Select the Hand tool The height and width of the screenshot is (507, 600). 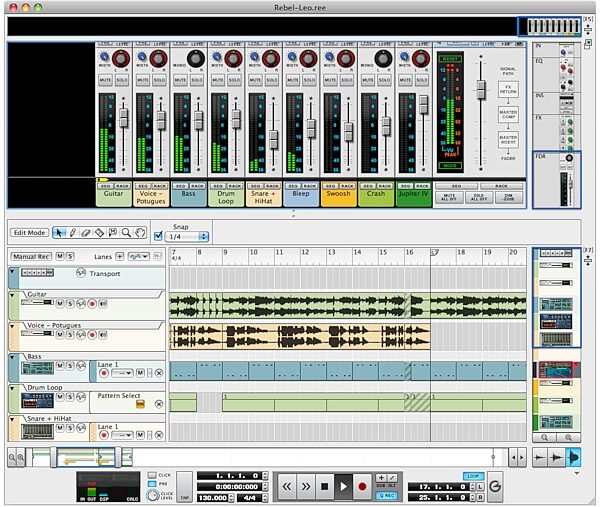click(x=140, y=233)
